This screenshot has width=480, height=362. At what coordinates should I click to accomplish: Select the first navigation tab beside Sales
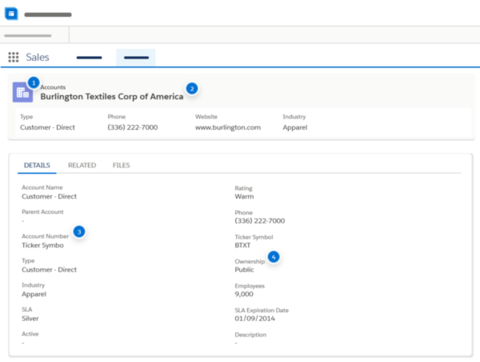coord(89,57)
